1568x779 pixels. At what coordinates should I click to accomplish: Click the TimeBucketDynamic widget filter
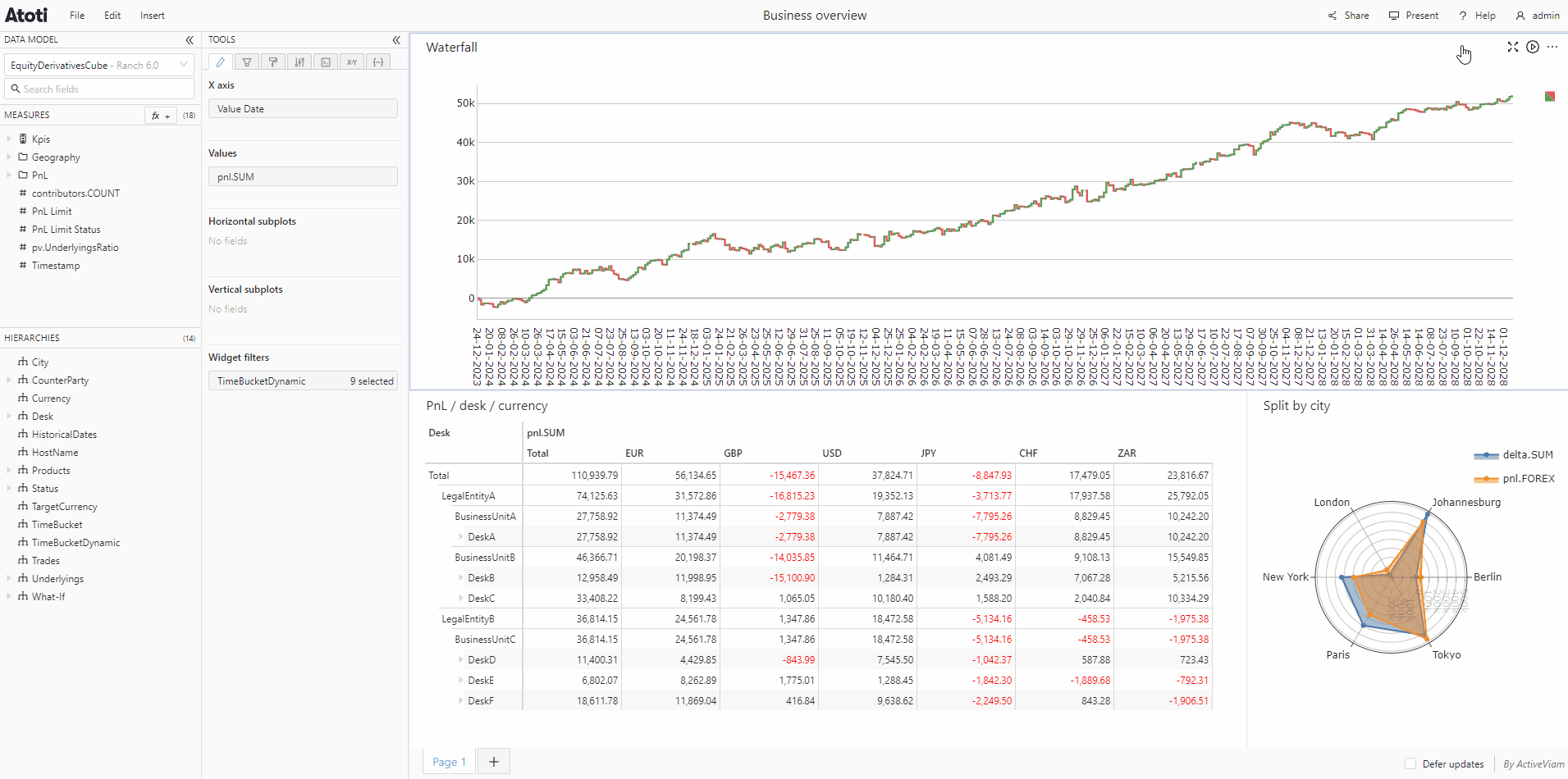click(x=303, y=381)
